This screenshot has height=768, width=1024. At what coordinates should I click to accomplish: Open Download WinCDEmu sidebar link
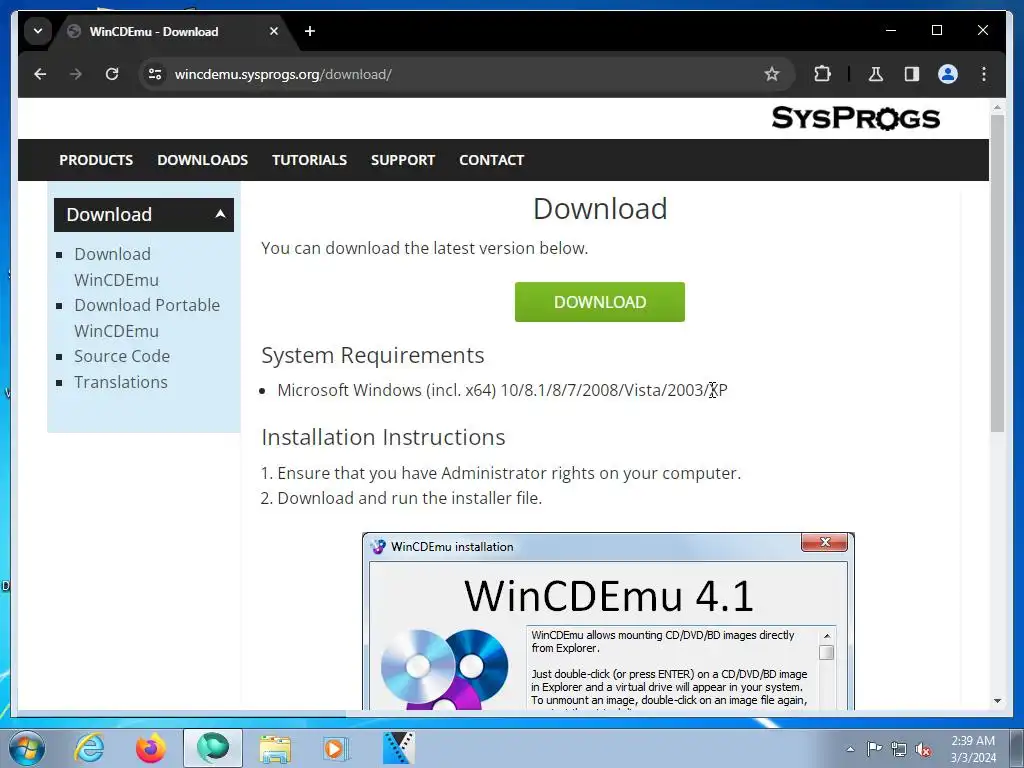pos(116,266)
